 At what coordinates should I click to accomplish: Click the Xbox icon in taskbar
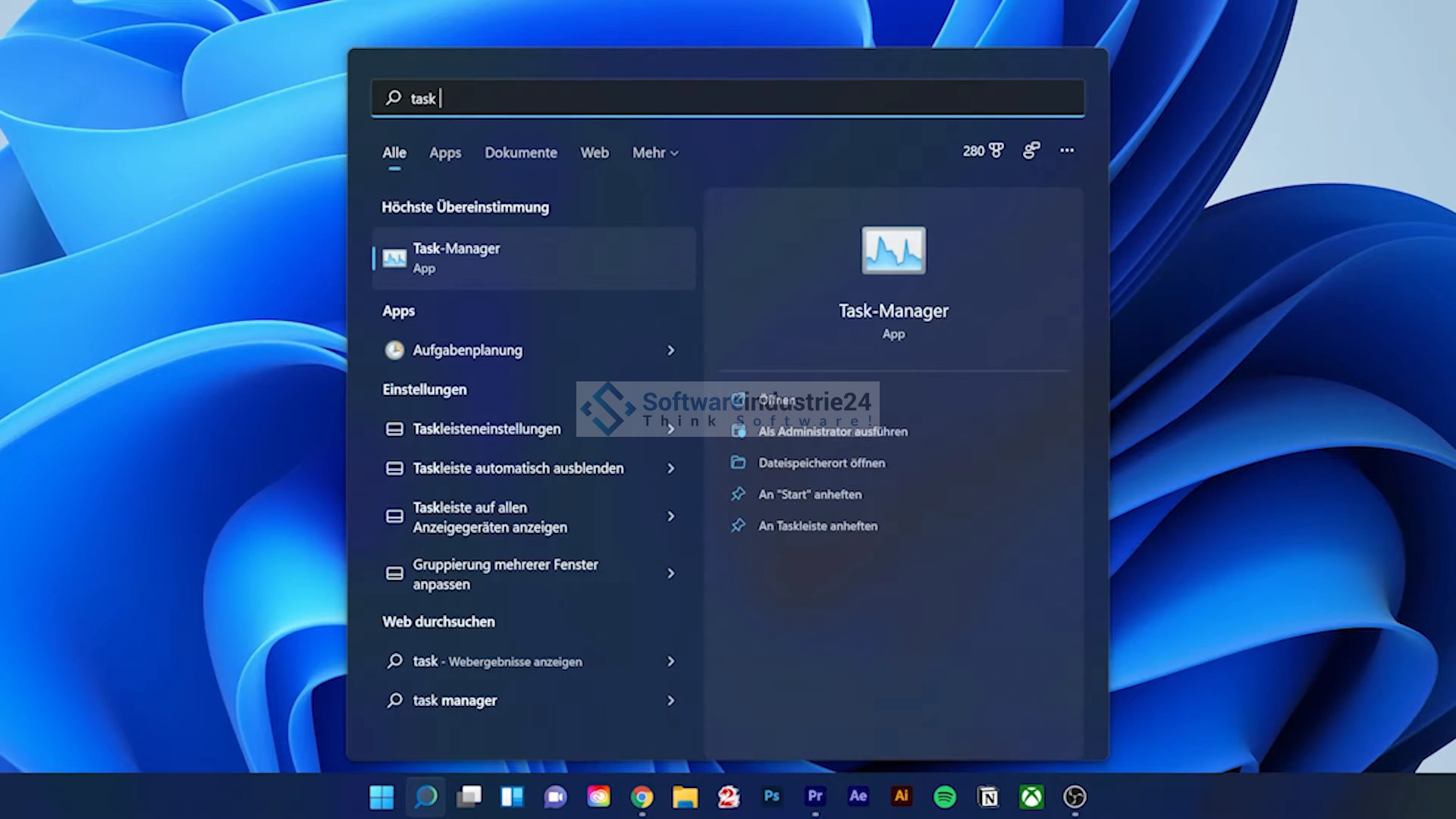click(x=1031, y=796)
